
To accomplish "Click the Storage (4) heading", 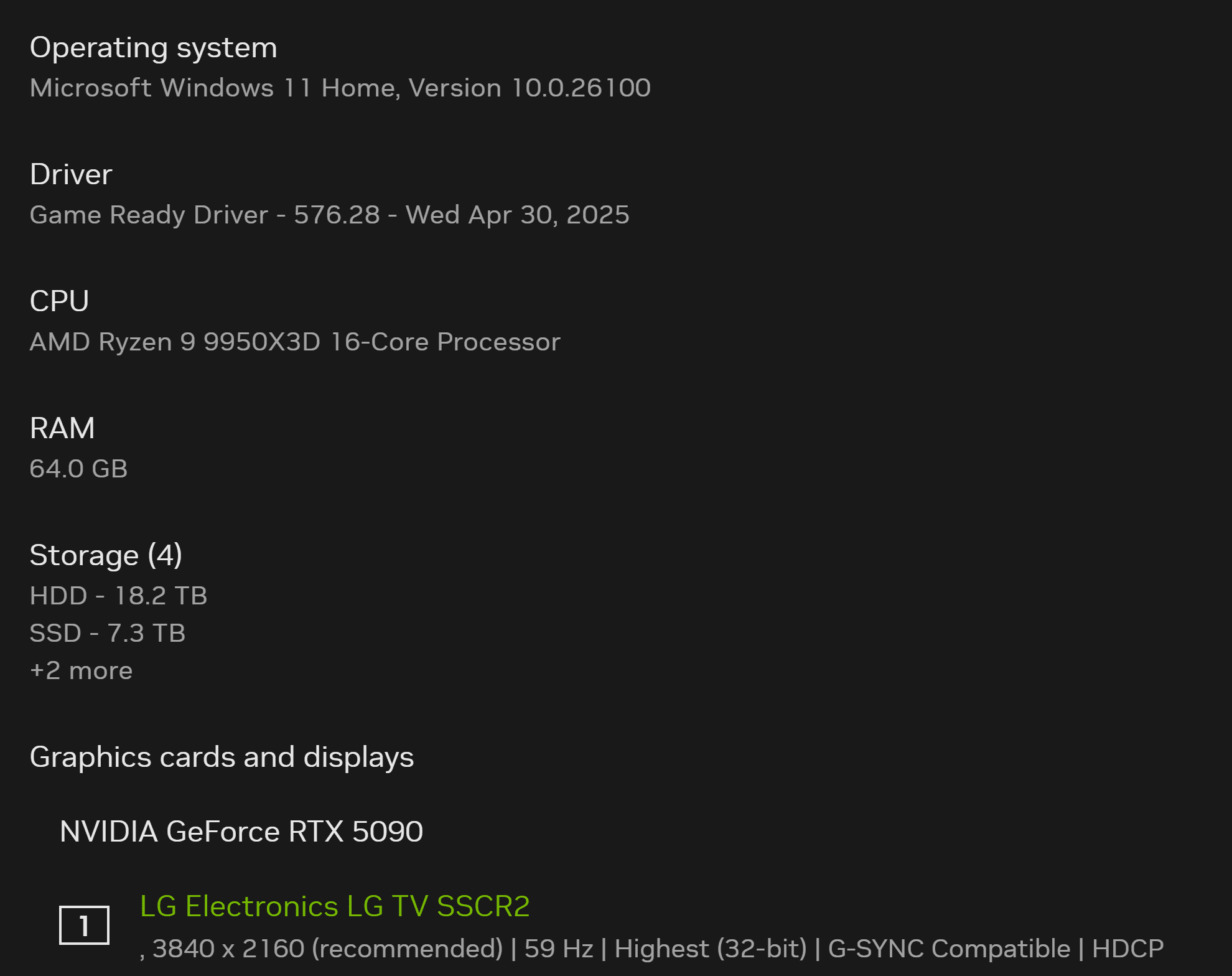I will [106, 555].
